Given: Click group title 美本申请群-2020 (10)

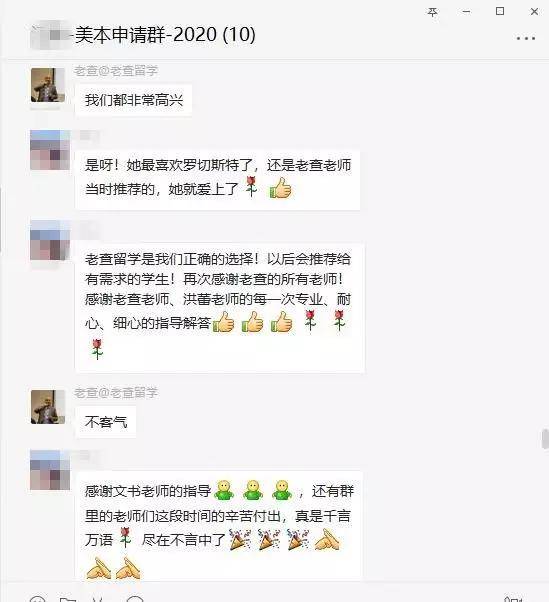Looking at the screenshot, I should click(165, 35).
